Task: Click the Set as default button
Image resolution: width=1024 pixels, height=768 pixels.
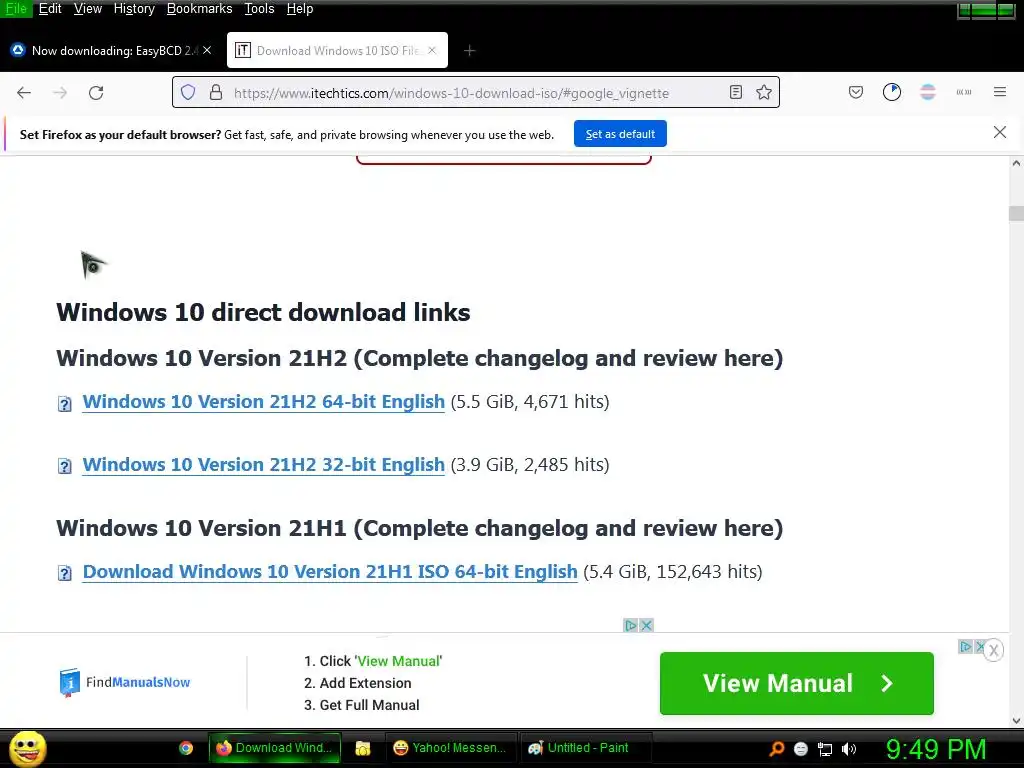Action: (x=620, y=134)
